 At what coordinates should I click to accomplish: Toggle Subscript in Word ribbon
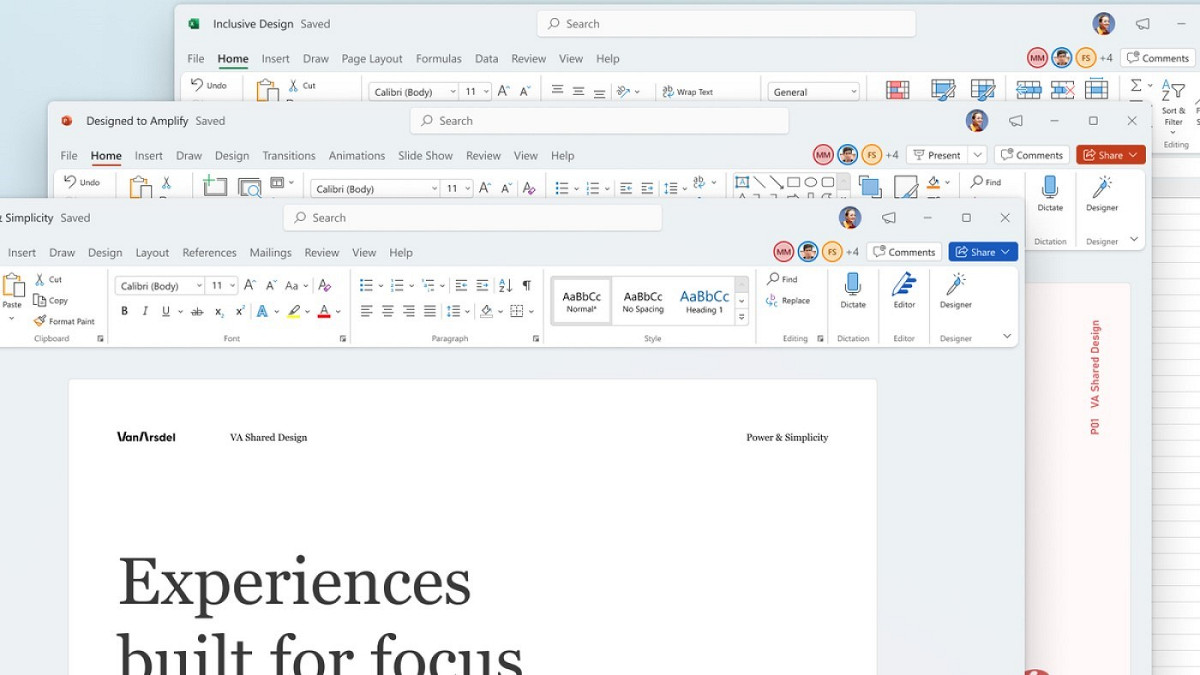219,312
